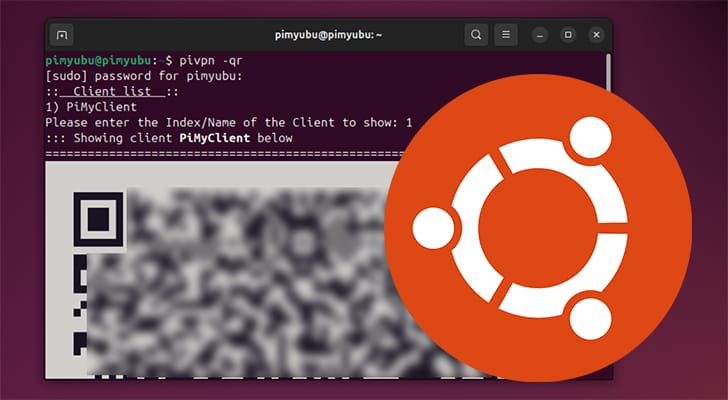Maximize the terminal window
728x400 pixels.
(x=568, y=35)
